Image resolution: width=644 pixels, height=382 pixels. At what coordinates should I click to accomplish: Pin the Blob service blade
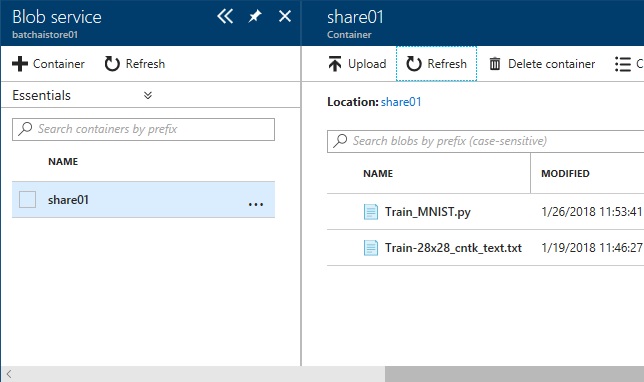point(255,16)
